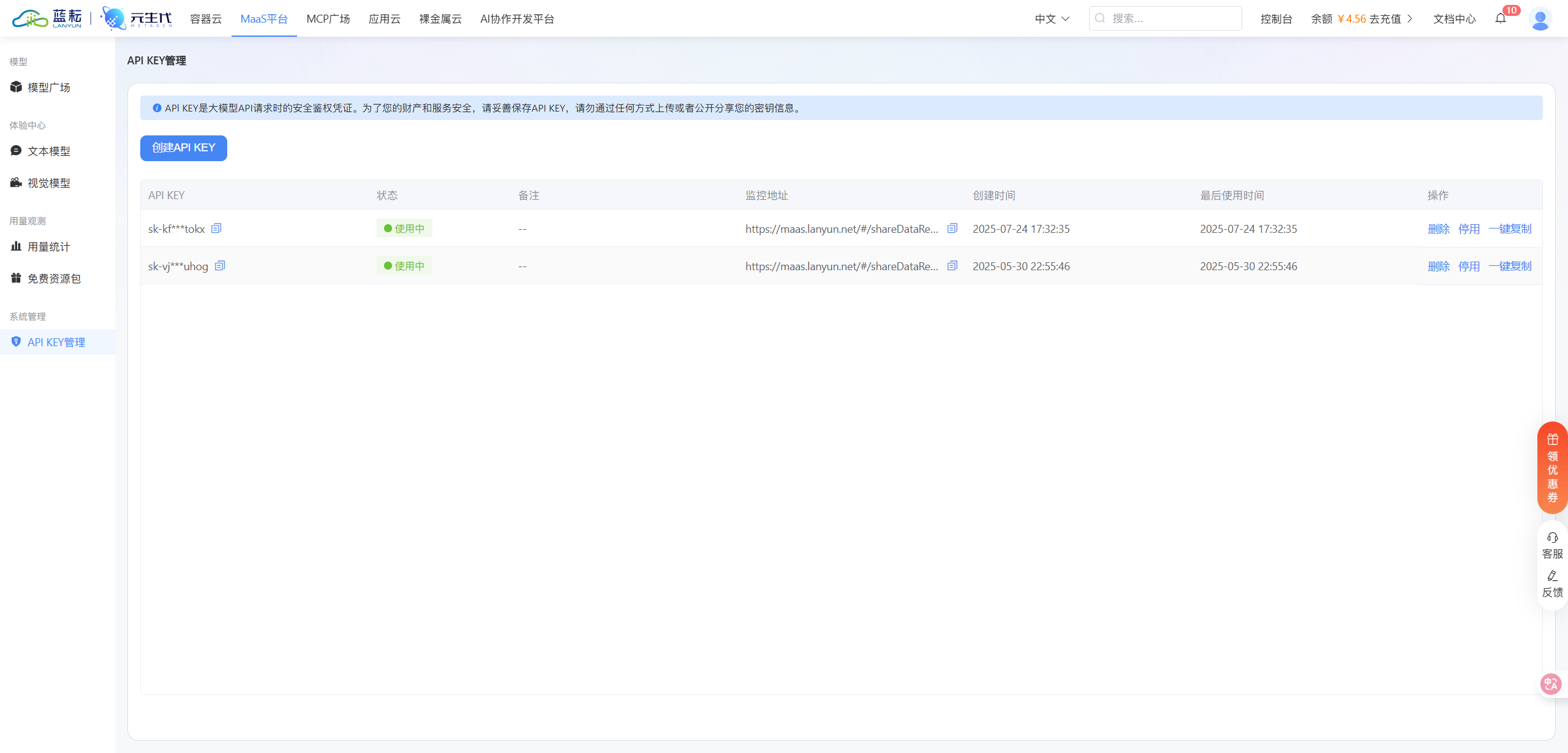Switch to the MCP广场 tab
1568x753 pixels.
click(328, 19)
